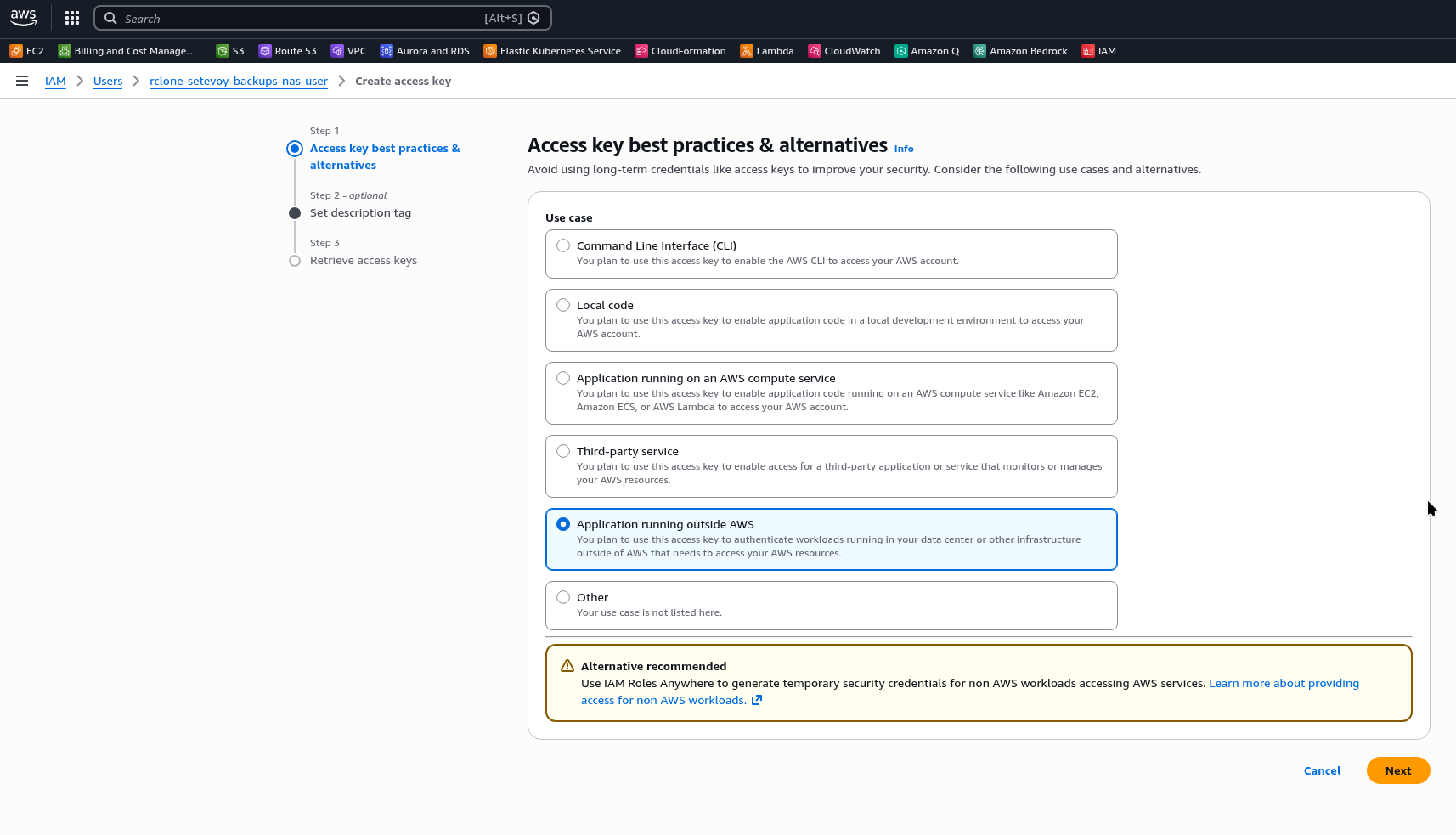Click the Next button
This screenshot has width=1456, height=835.
click(1397, 770)
